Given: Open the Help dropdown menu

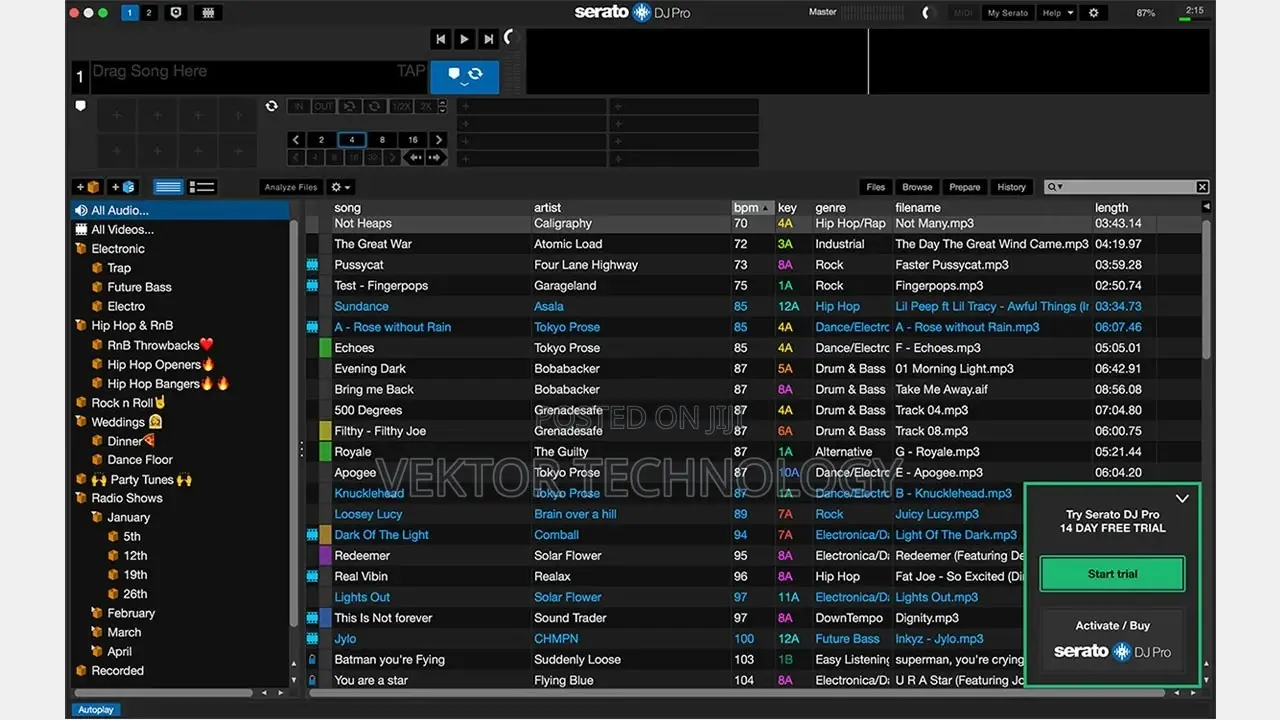Looking at the screenshot, I should tap(1057, 13).
